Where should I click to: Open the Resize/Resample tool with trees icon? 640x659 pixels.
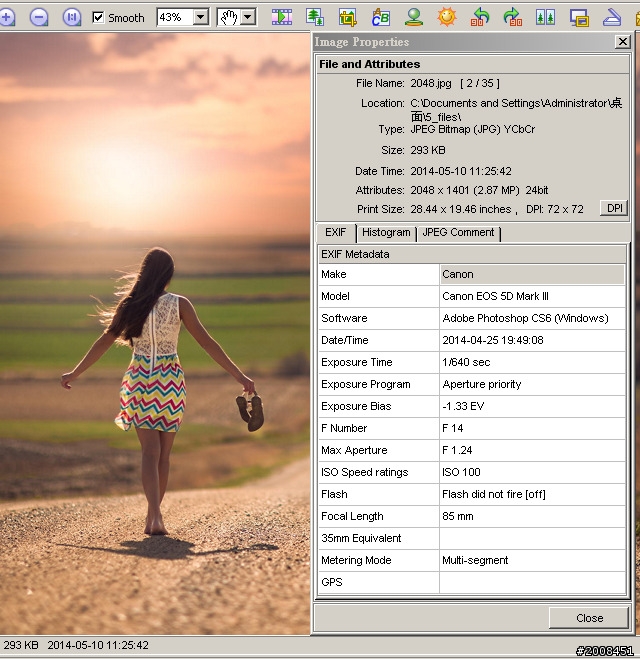point(315,17)
